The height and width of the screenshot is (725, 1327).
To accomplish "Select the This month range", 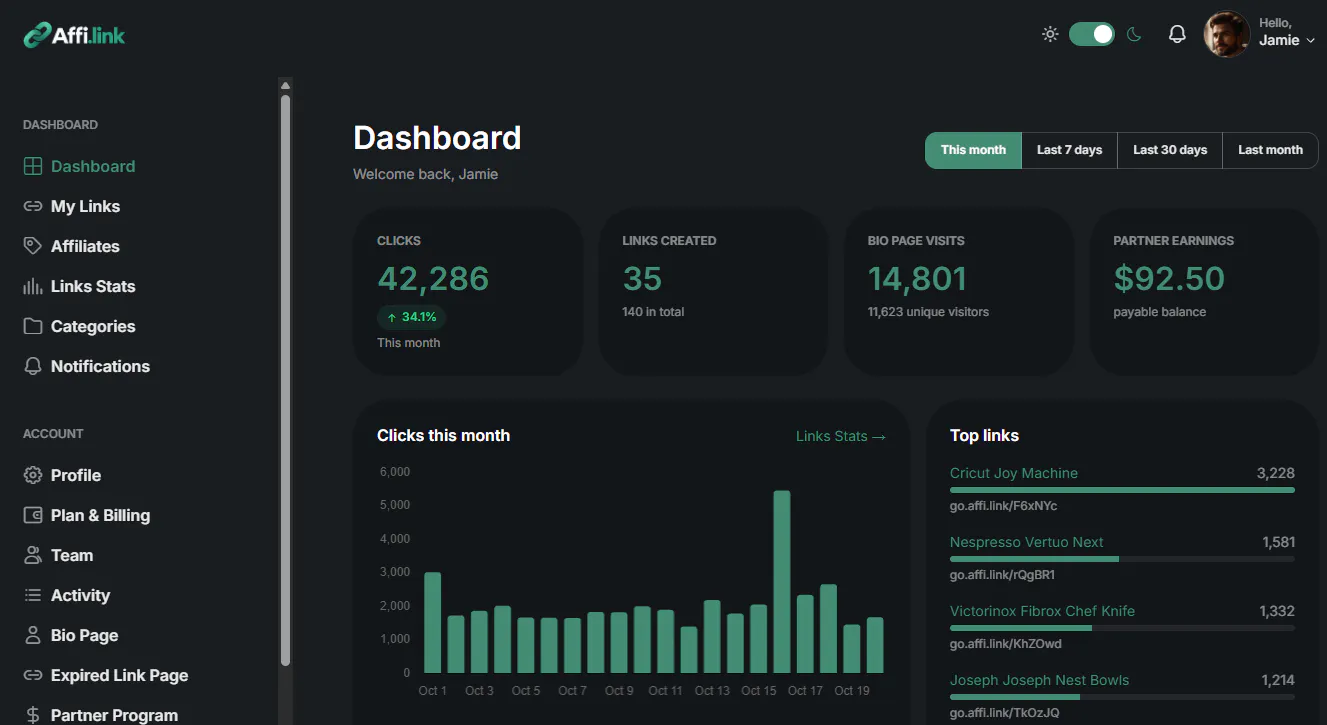I will (x=973, y=150).
